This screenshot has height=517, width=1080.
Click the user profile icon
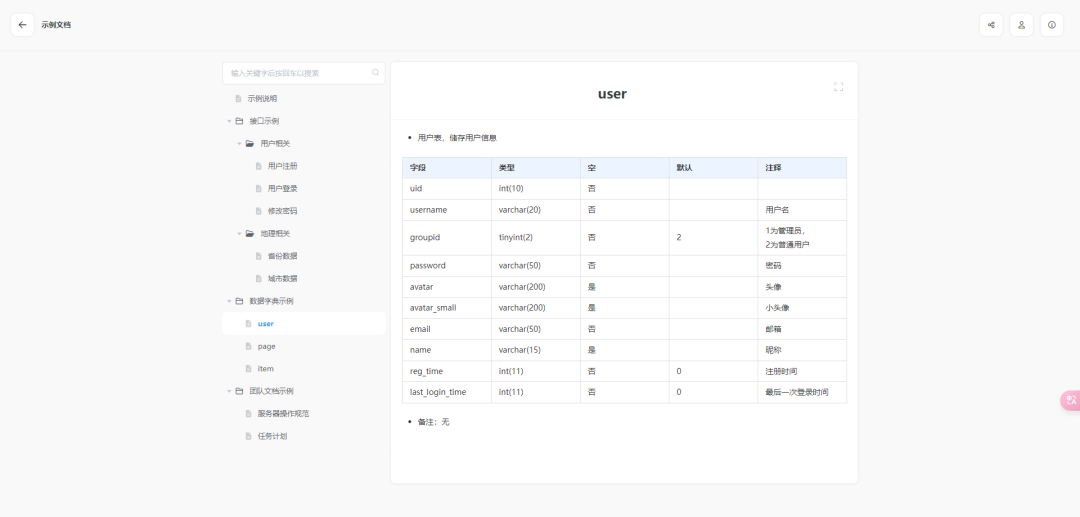coord(1021,25)
